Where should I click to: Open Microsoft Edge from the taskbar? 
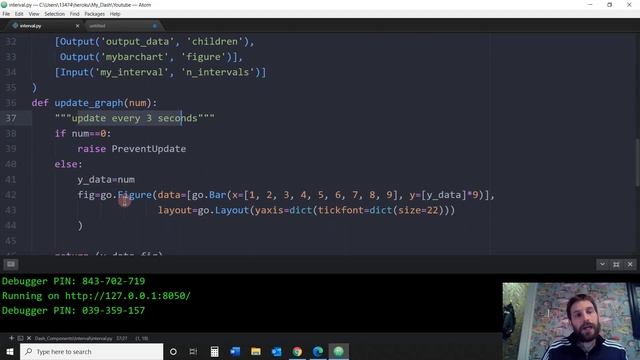pos(318,351)
